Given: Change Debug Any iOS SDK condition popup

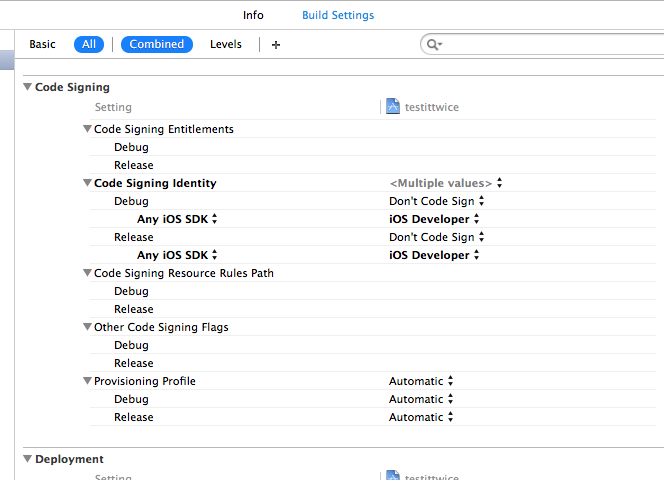Looking at the screenshot, I should coord(177,219).
